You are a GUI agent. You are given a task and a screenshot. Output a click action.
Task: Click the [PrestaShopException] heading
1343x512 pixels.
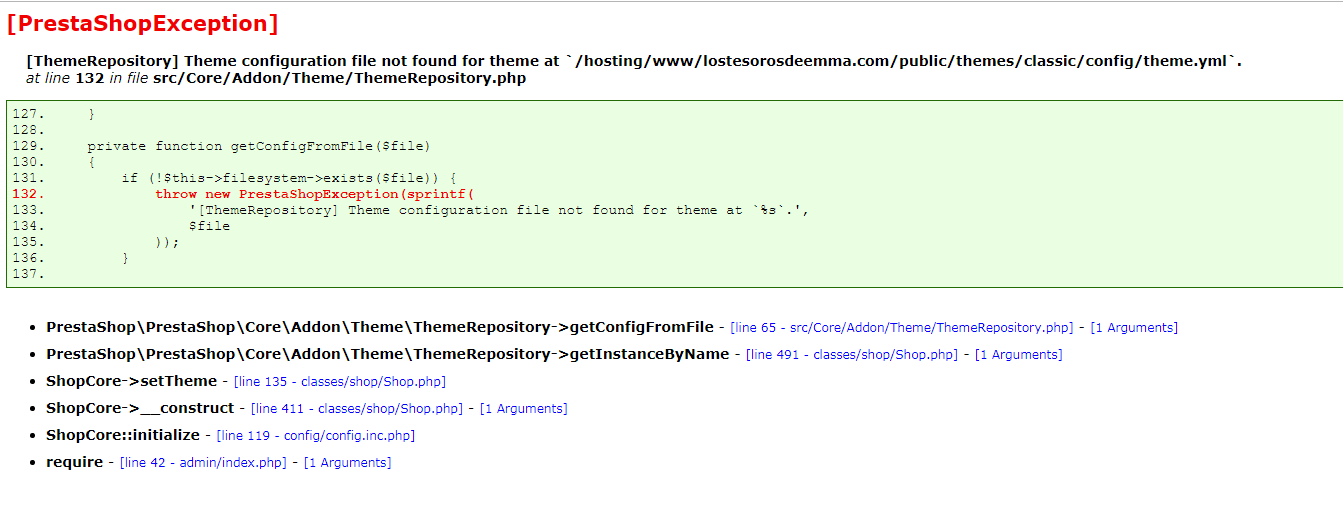[142, 24]
